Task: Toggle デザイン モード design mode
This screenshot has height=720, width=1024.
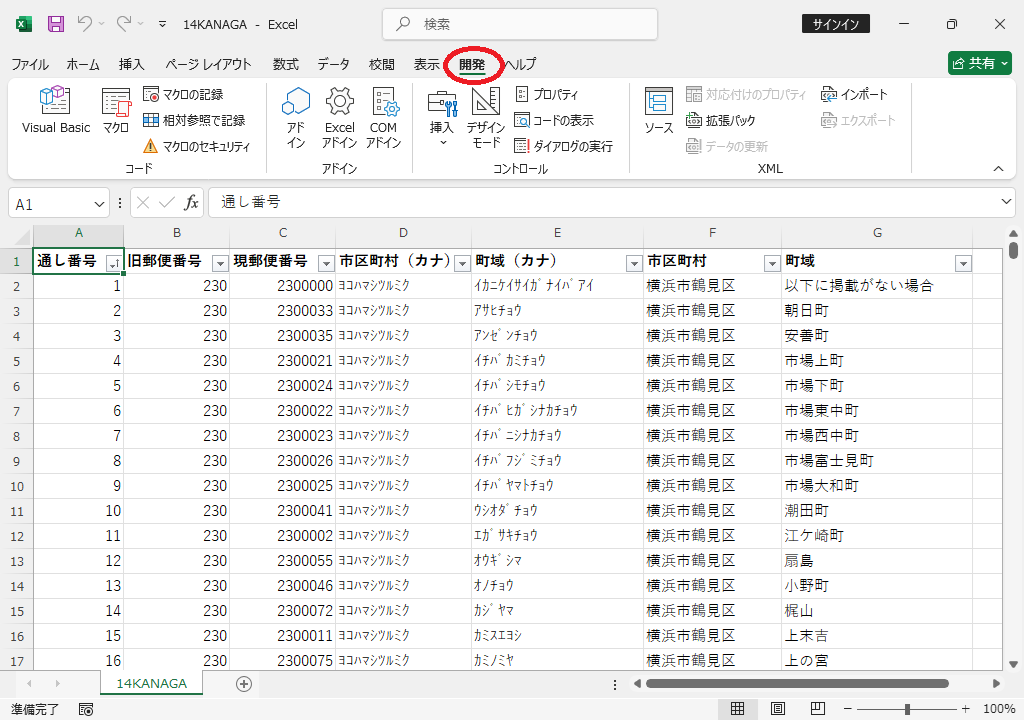Action: click(x=486, y=118)
